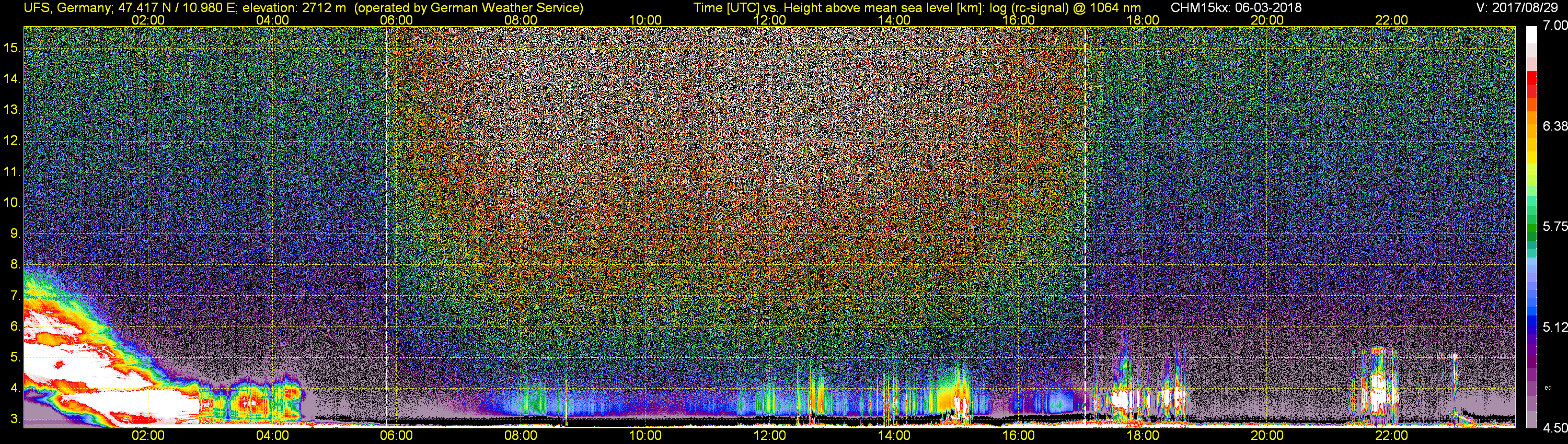This screenshot has width=1568, height=444.
Task: Click the 08:00 label on top time axis
Action: pos(521,20)
